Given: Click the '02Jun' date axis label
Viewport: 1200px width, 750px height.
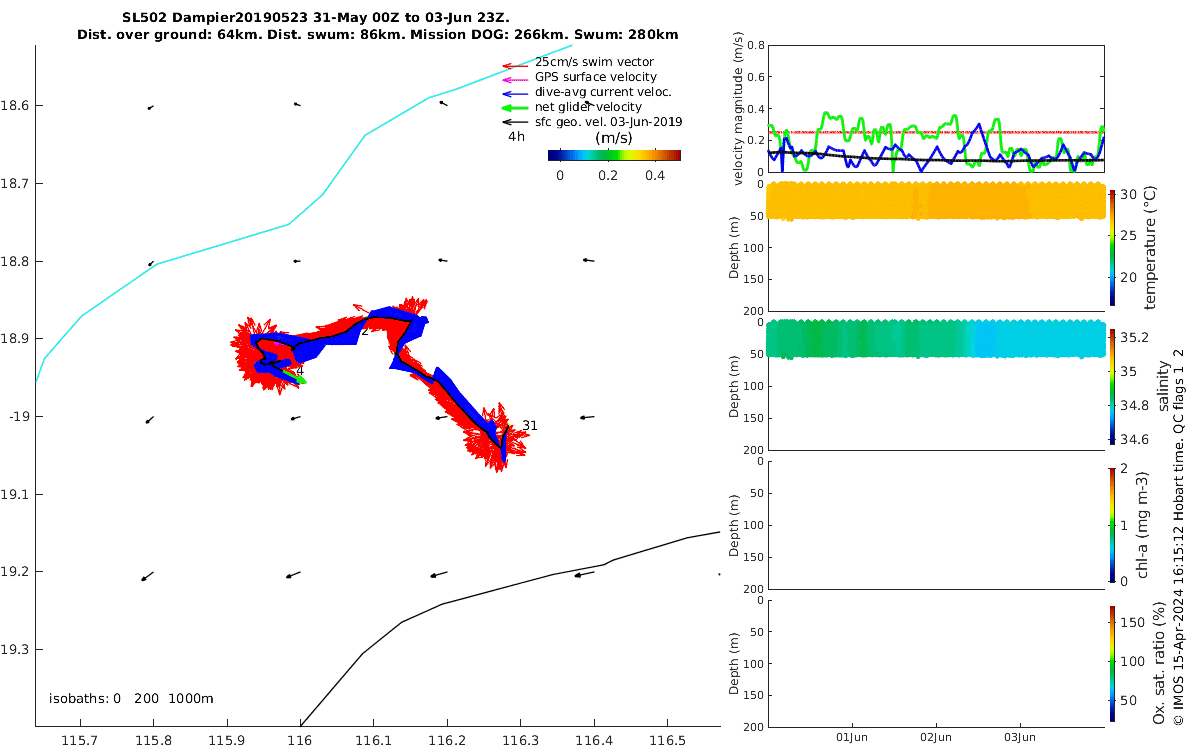Looking at the screenshot, I should pos(936,738).
